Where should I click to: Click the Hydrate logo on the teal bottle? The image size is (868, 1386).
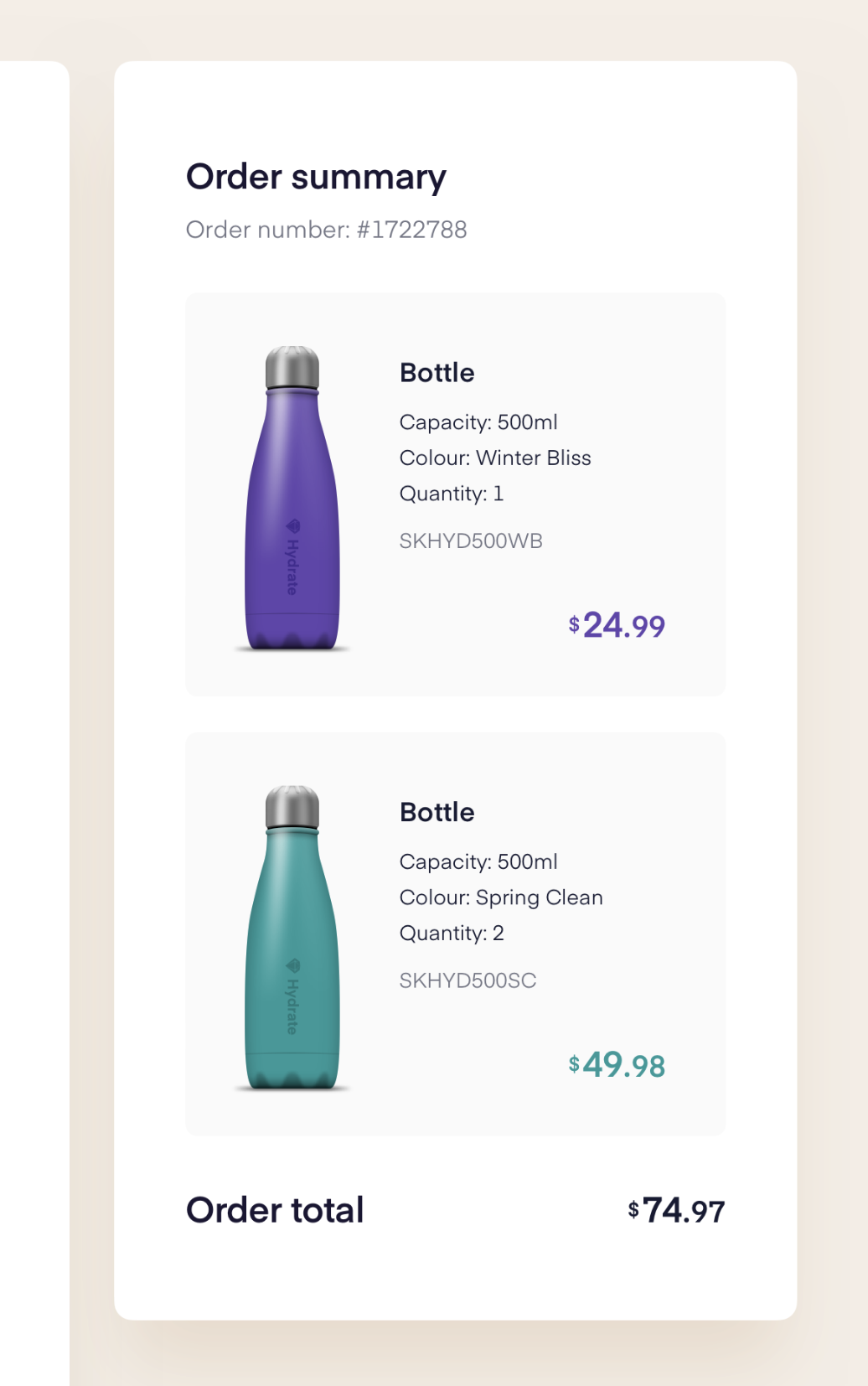pos(292,996)
